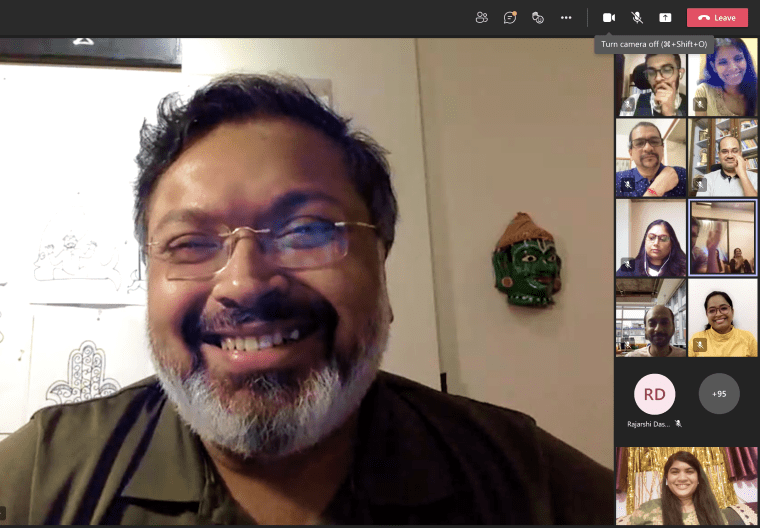Show the +95 additional participants
Viewport: 760px width, 528px height.
(719, 394)
